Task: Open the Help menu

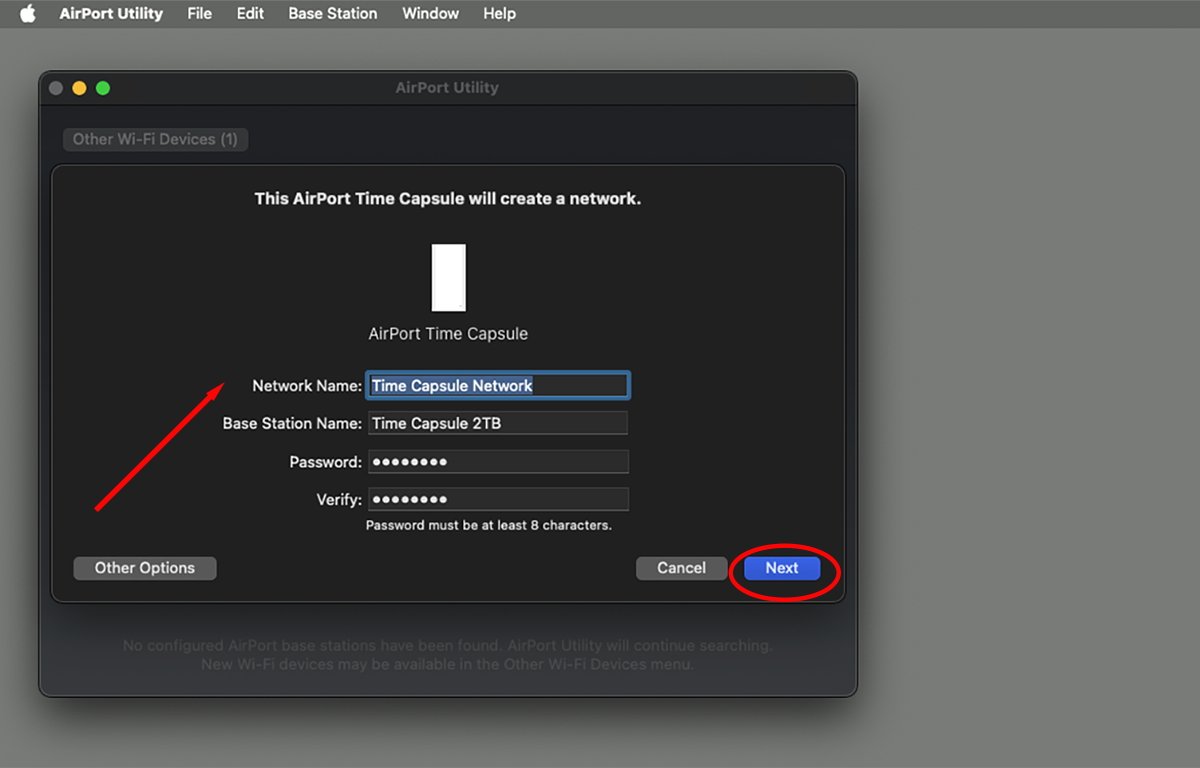Action: click(499, 14)
